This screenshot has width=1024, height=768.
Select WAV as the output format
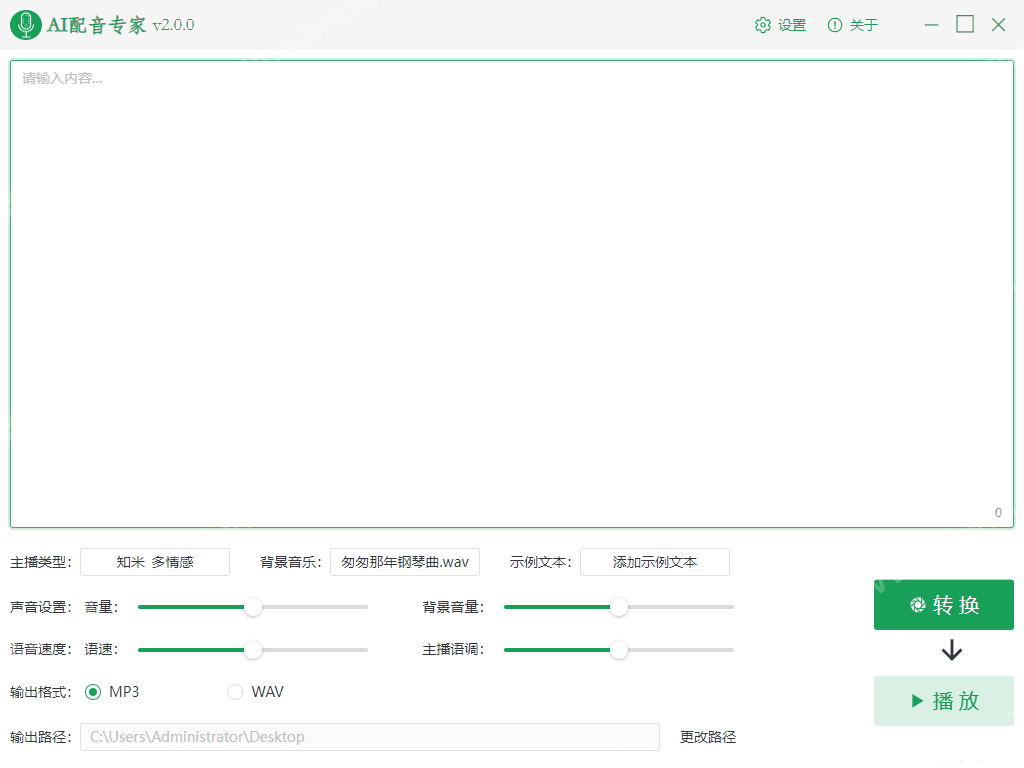tap(235, 691)
